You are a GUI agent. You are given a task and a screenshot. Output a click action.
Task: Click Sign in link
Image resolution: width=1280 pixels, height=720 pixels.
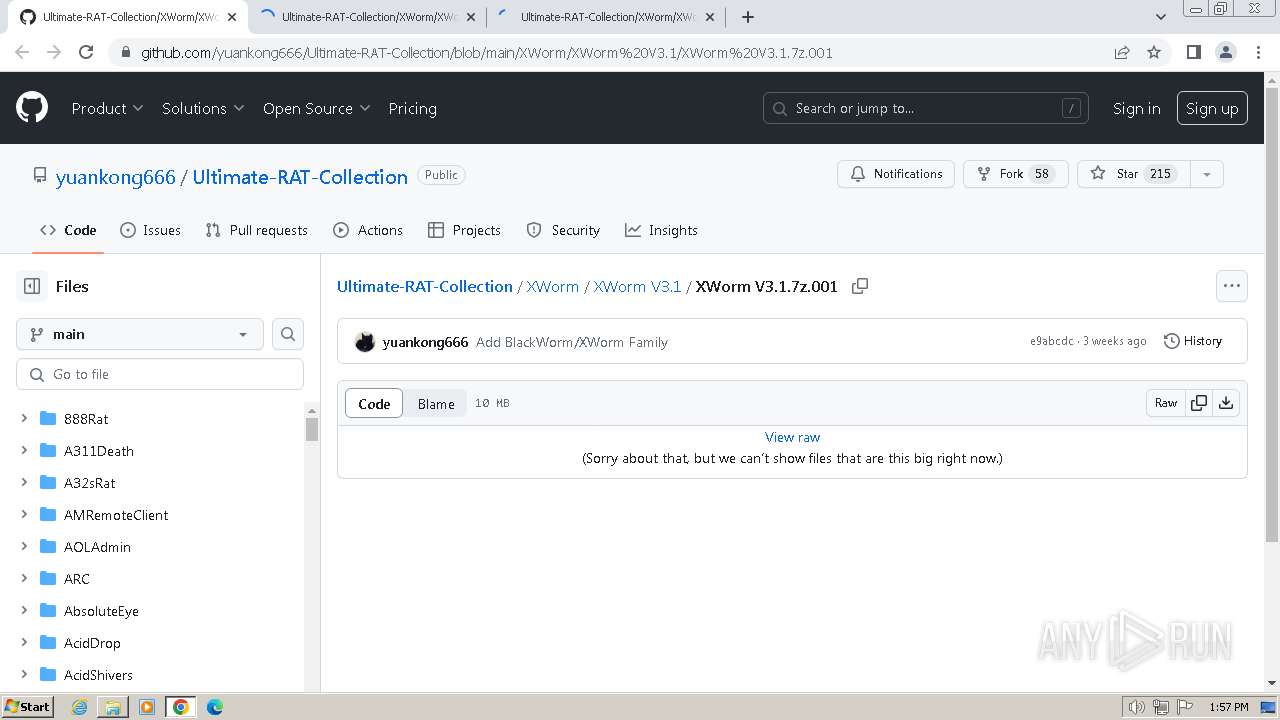coord(1137,108)
